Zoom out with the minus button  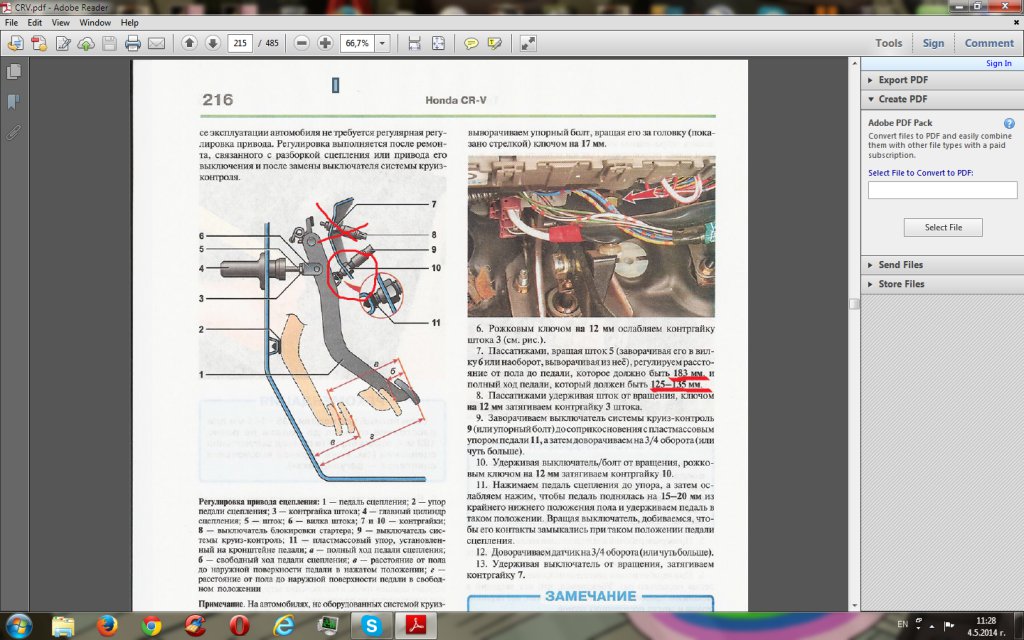point(302,43)
